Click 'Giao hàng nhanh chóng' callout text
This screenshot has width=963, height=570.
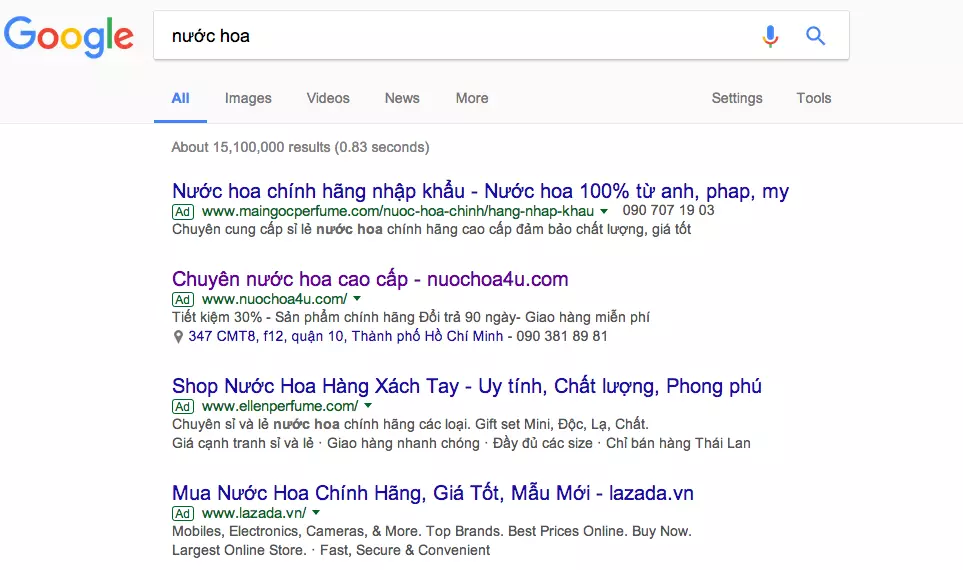click(x=404, y=443)
